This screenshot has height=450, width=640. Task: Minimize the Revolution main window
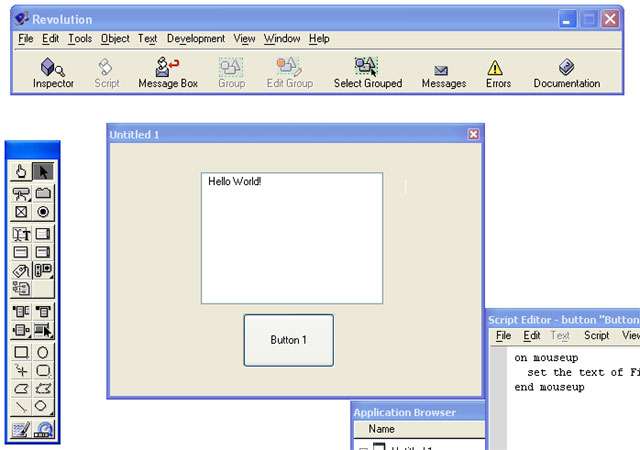coord(567,19)
